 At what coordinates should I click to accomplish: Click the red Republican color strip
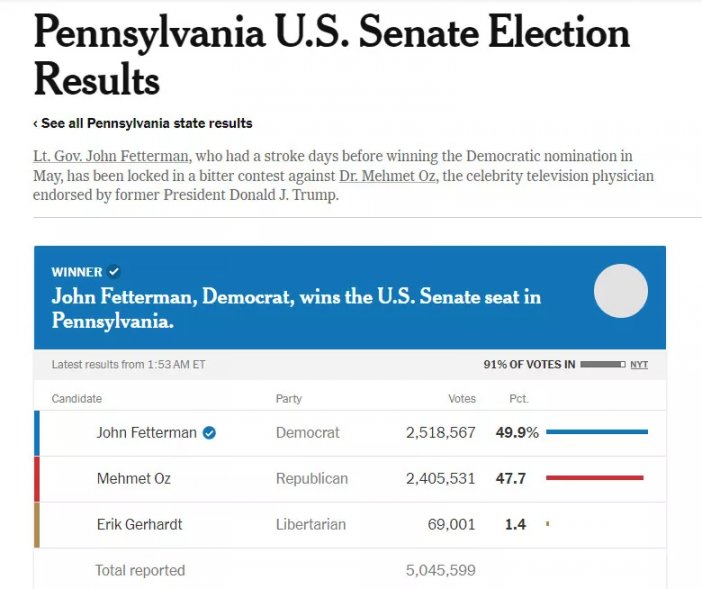(x=37, y=479)
